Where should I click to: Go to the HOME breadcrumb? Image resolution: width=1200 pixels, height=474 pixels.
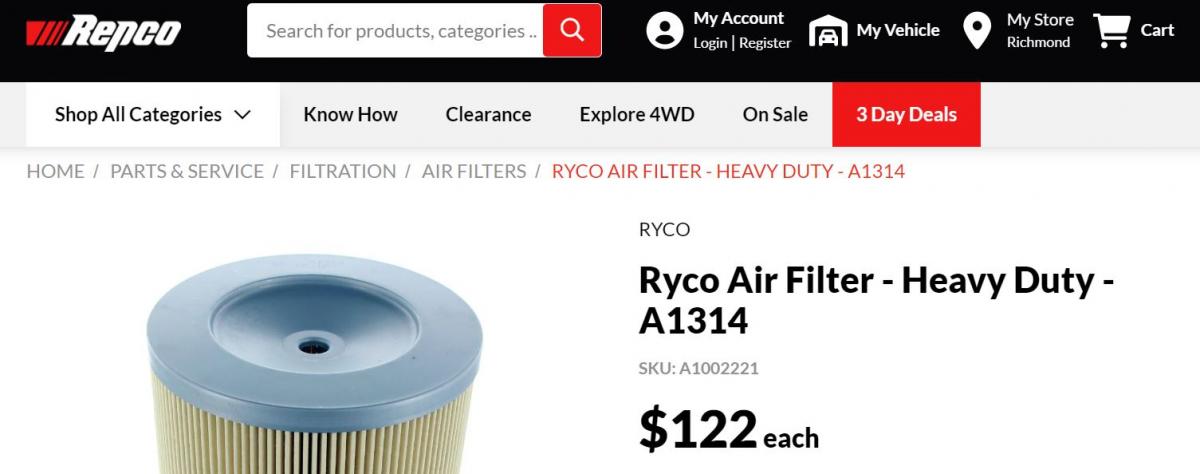[55, 171]
